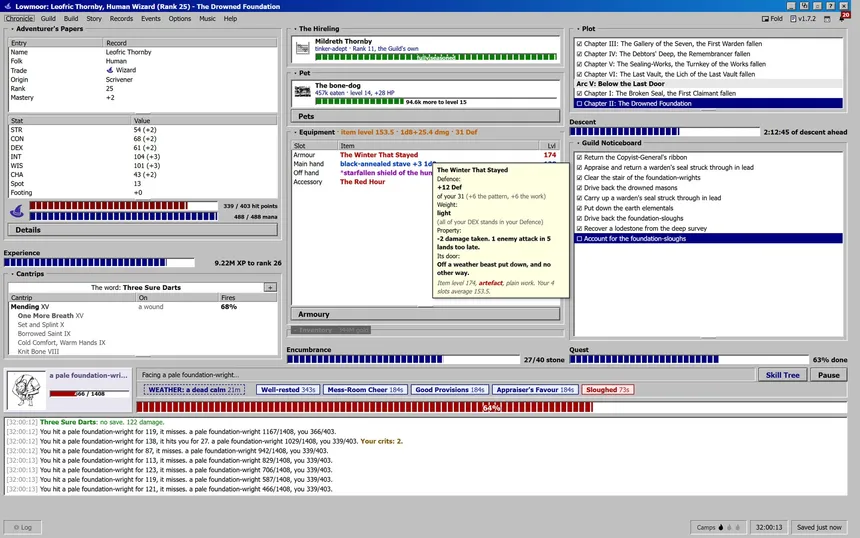Toggle checkbox for Put down the earth elementals
This screenshot has width=860, height=538.
579,208
